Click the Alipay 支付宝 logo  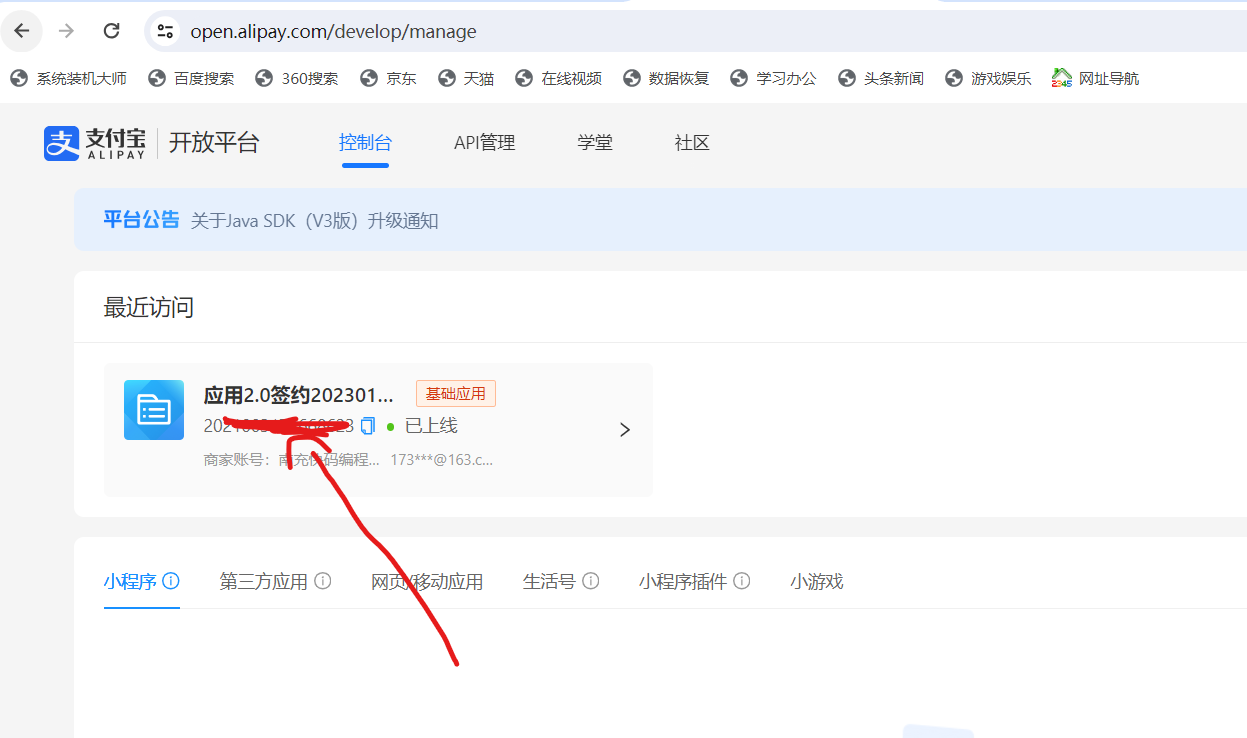coord(95,143)
